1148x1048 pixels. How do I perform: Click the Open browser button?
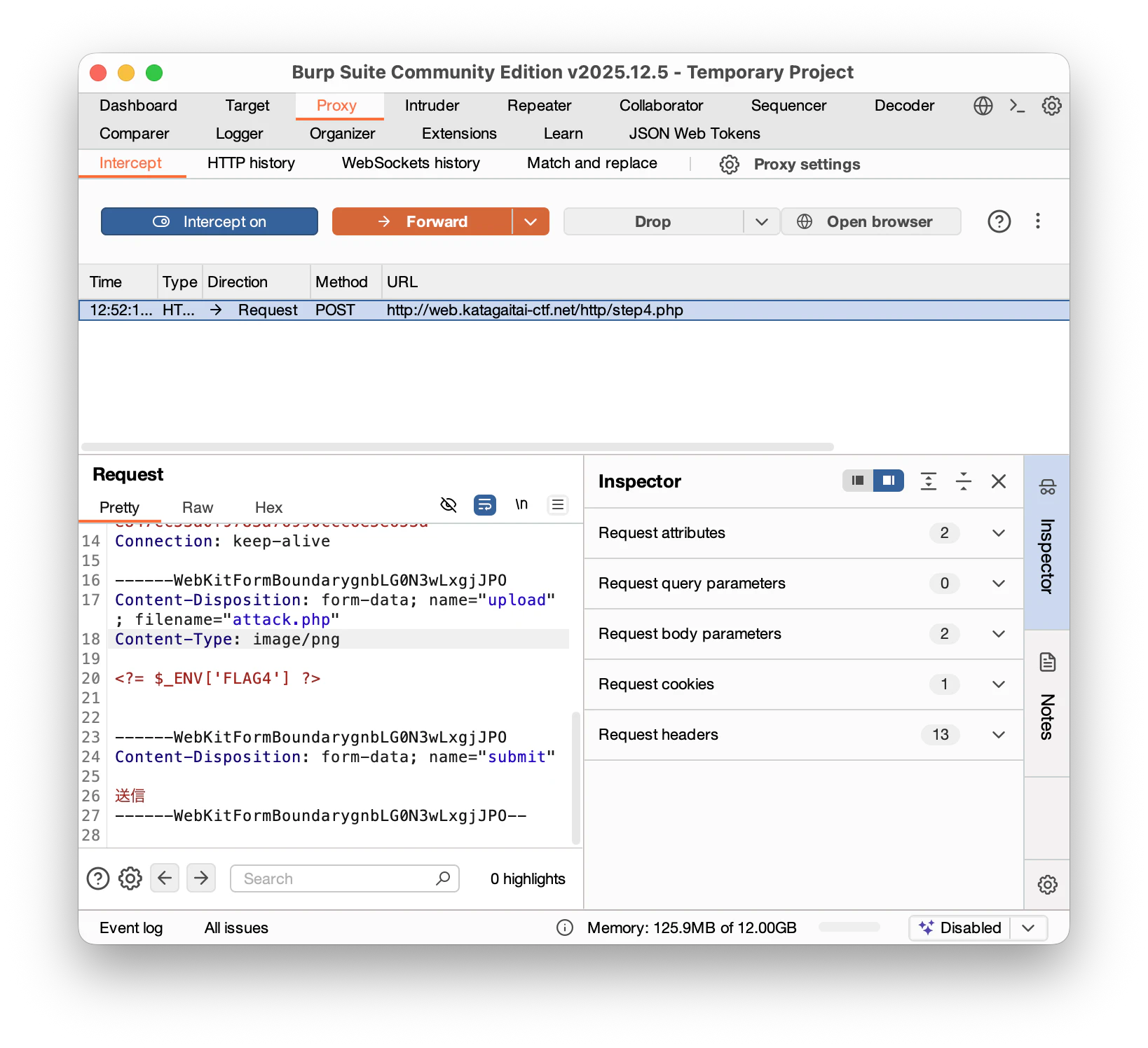point(870,221)
